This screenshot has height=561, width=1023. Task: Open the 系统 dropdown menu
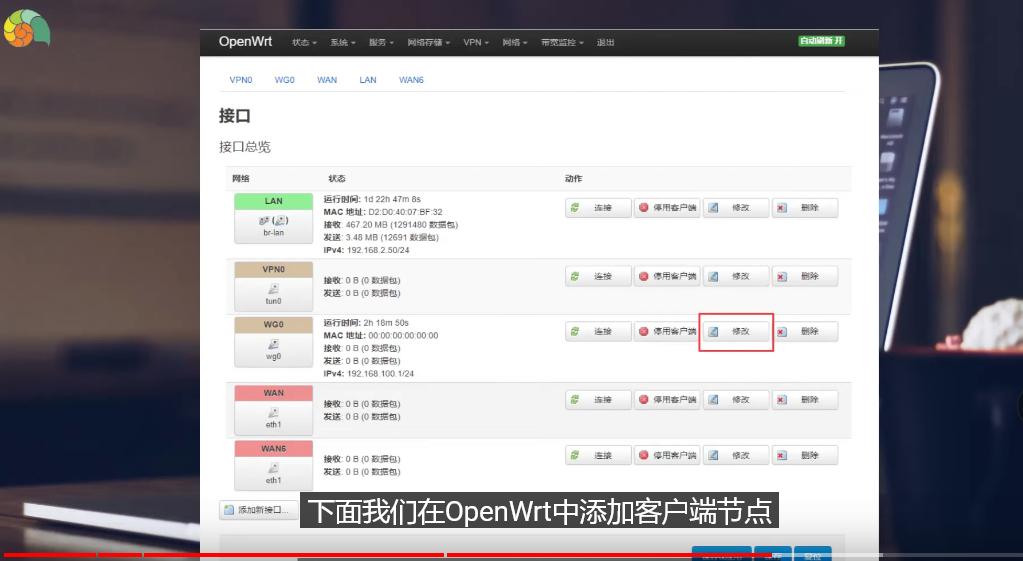click(x=343, y=42)
